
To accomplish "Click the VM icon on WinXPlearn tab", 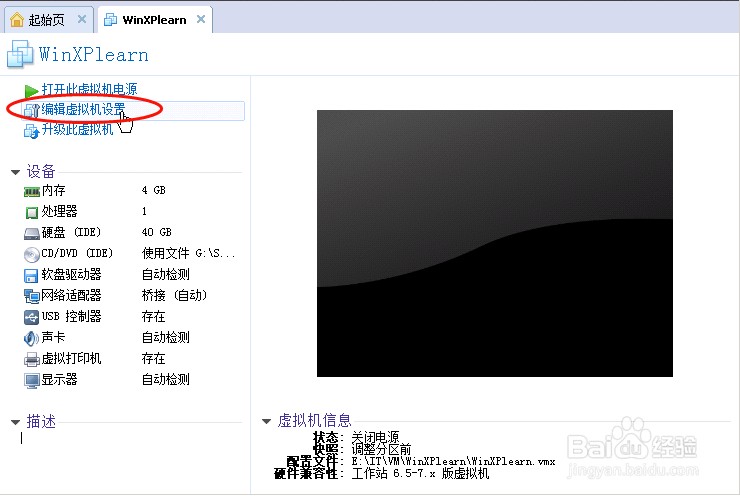I will click(x=110, y=20).
